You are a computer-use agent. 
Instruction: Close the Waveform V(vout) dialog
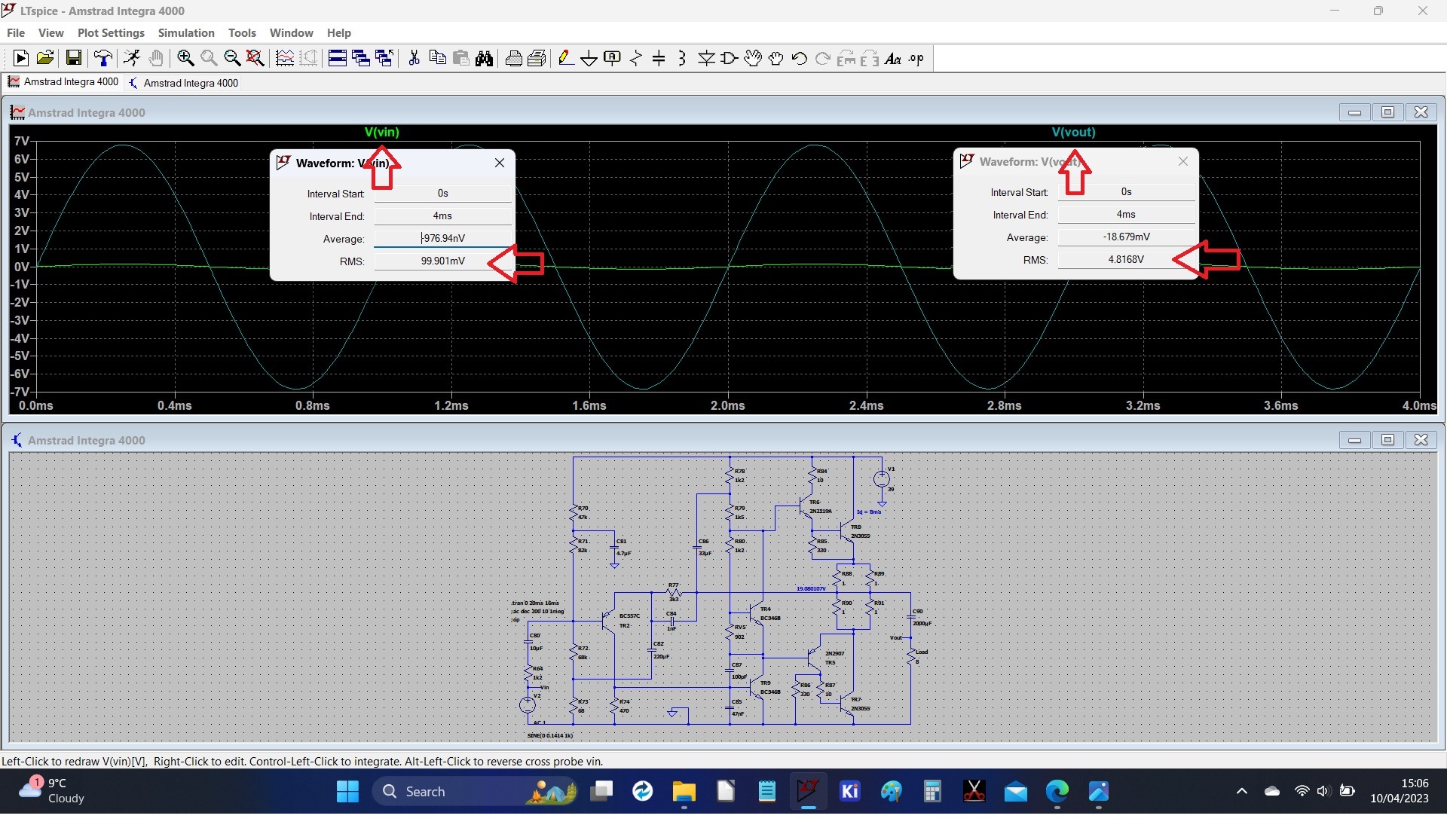pos(1183,161)
